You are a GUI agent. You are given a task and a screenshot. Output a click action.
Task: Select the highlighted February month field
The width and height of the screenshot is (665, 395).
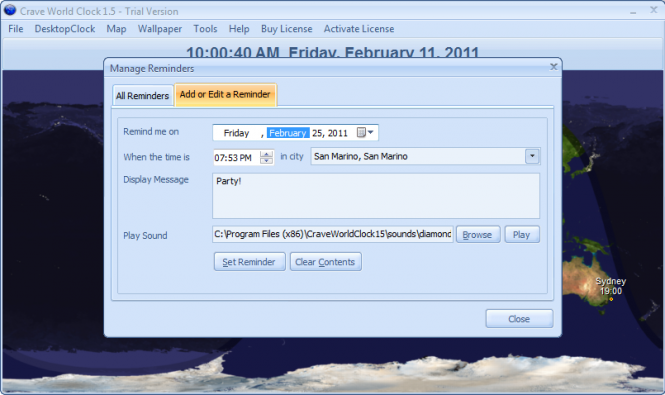tap(288, 133)
